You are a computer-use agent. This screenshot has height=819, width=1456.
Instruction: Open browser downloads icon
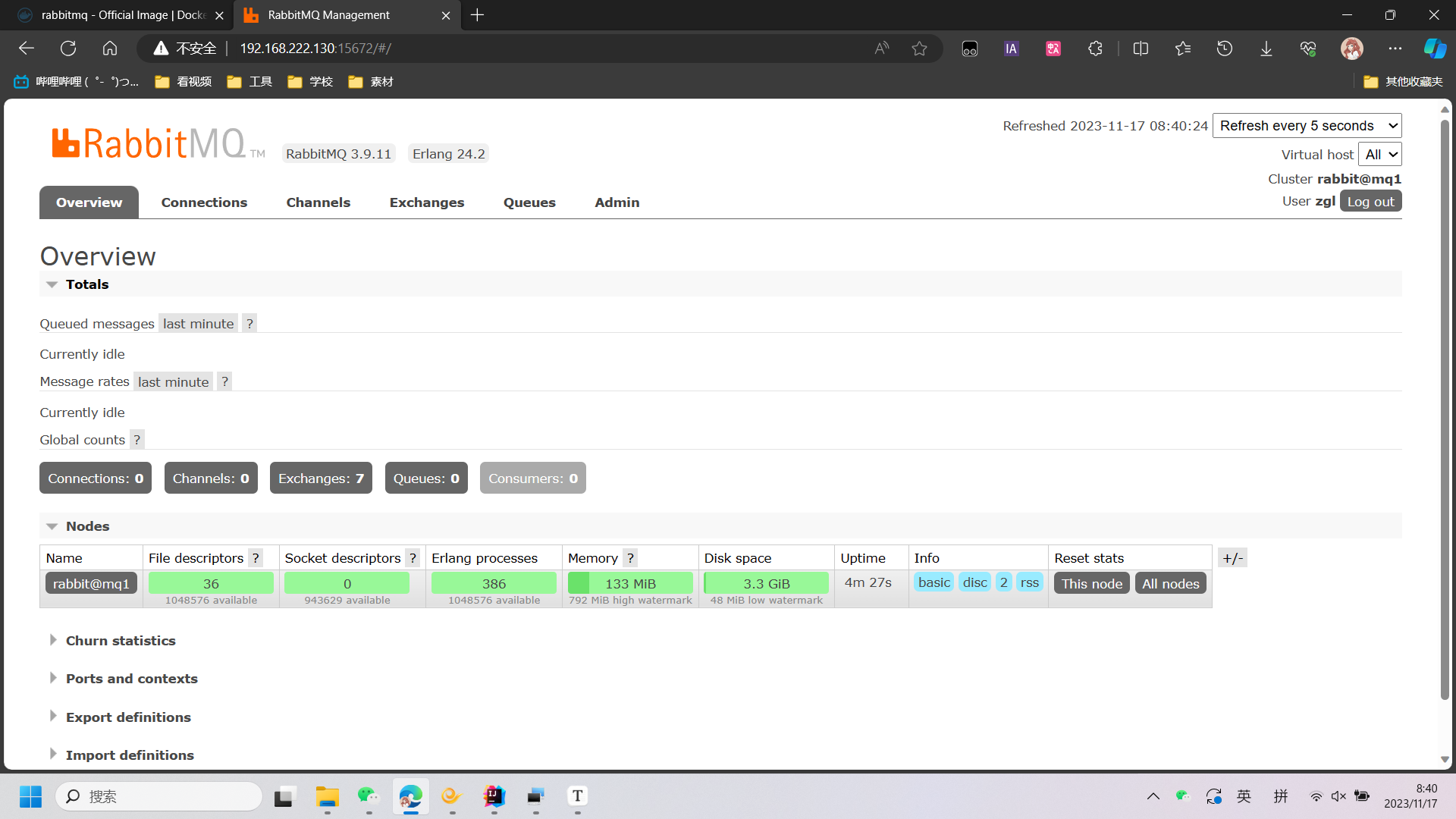[x=1266, y=49]
